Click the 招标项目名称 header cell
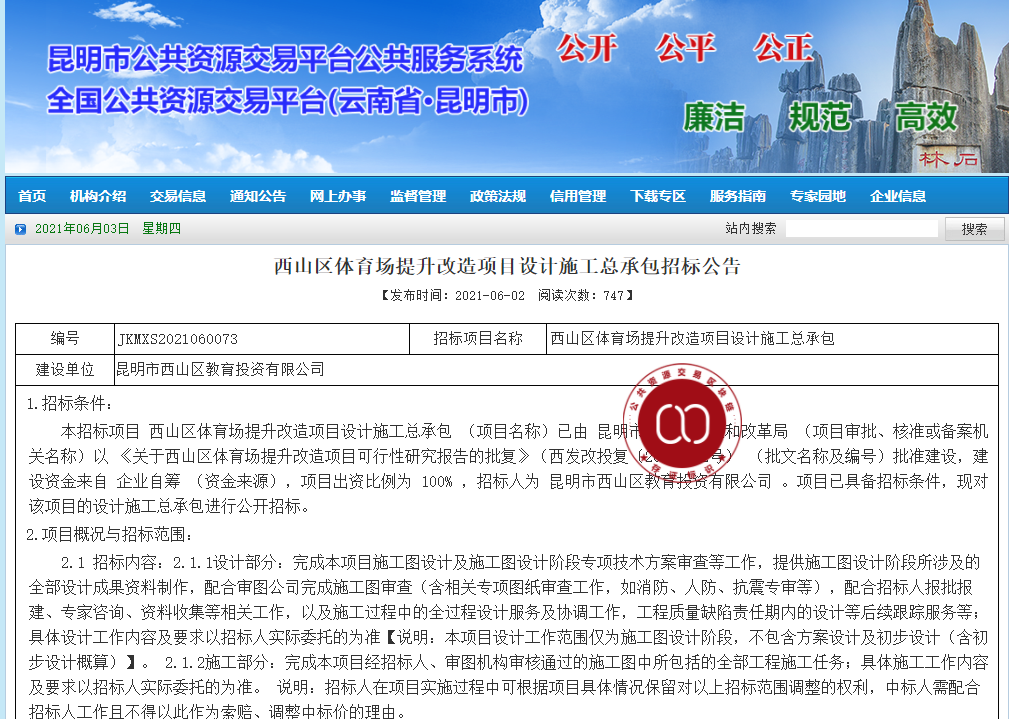1009x719 pixels. pos(478,339)
